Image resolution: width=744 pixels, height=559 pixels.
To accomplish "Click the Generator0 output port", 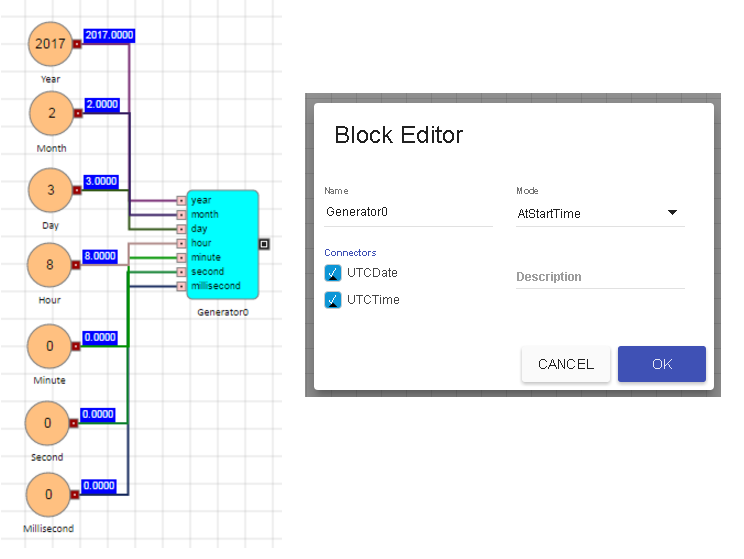I will pos(264,243).
